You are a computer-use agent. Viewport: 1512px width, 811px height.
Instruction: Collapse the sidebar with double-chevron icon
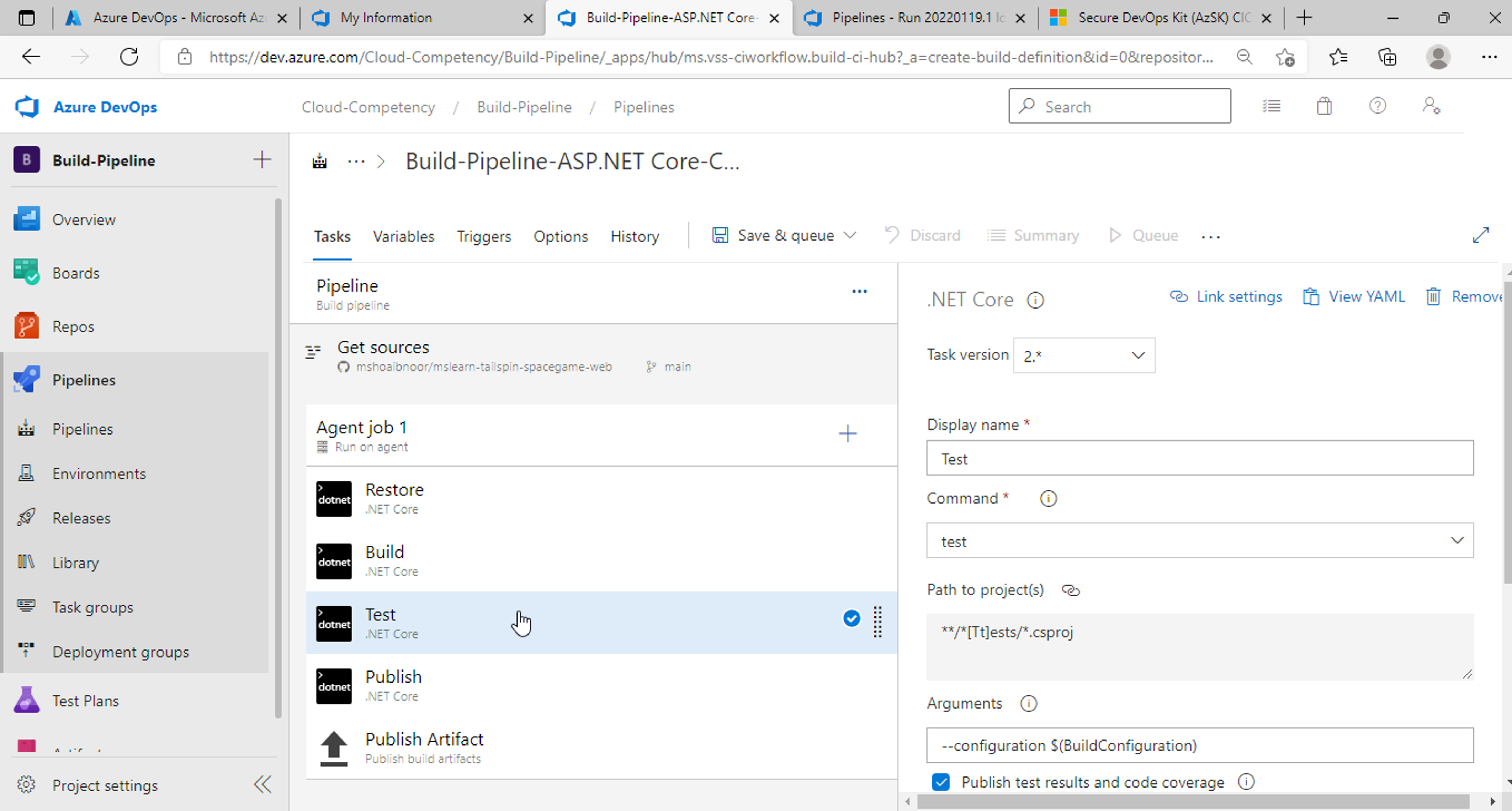coord(262,785)
